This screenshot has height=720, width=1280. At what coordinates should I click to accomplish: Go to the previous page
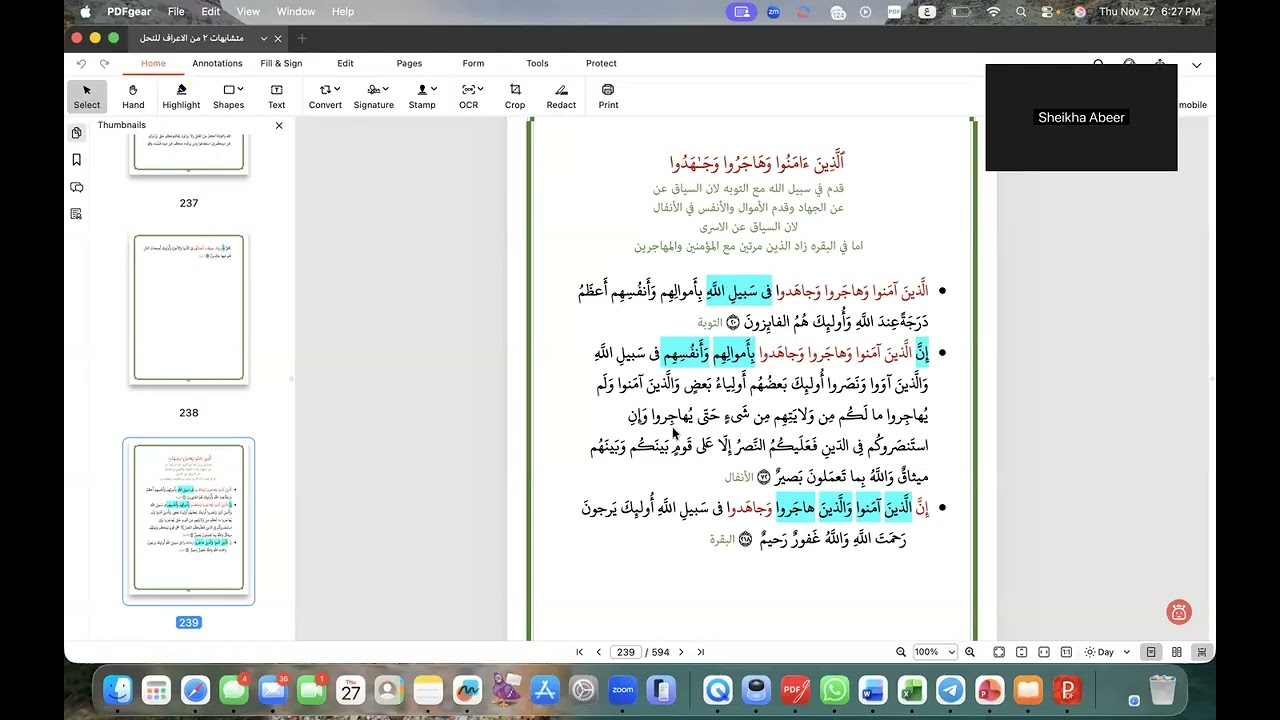(598, 652)
